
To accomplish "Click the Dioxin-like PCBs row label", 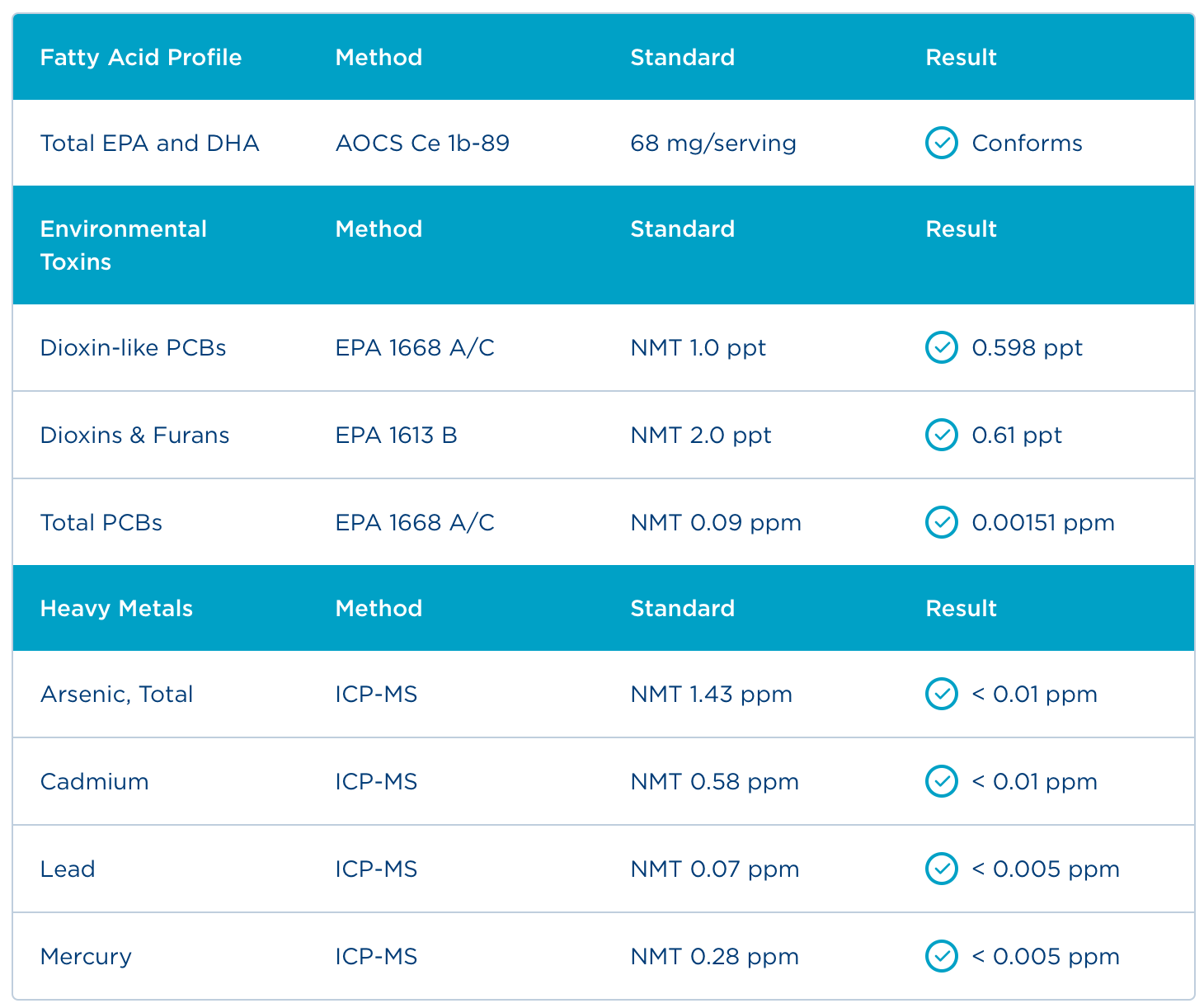I will pos(133,347).
